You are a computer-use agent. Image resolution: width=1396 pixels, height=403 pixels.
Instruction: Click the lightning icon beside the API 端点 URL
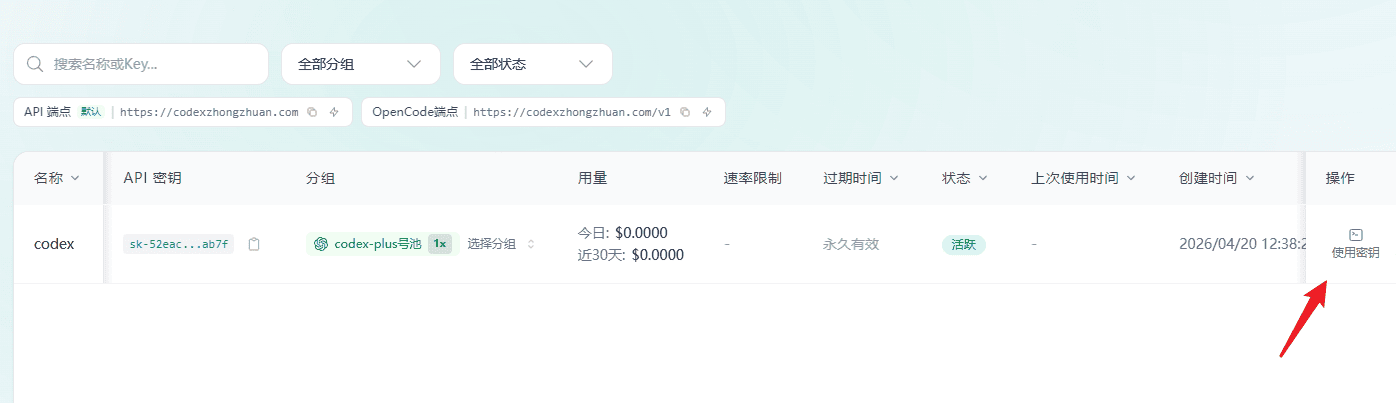[334, 112]
